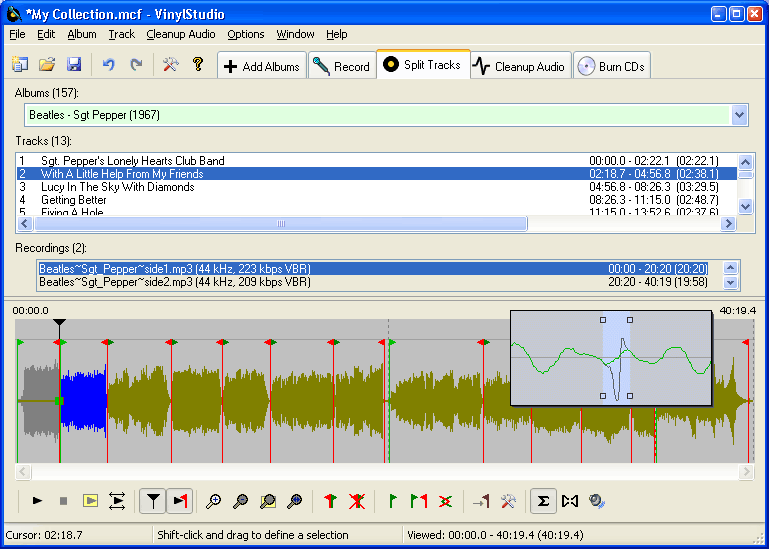The width and height of the screenshot is (769, 549).
Task: Toggle the play-to-red-flag button
Action: point(179,501)
